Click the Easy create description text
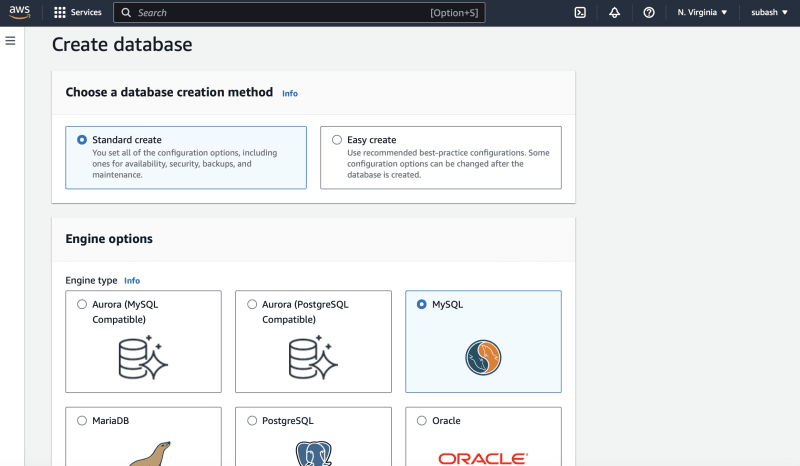800x466 pixels. click(448, 163)
